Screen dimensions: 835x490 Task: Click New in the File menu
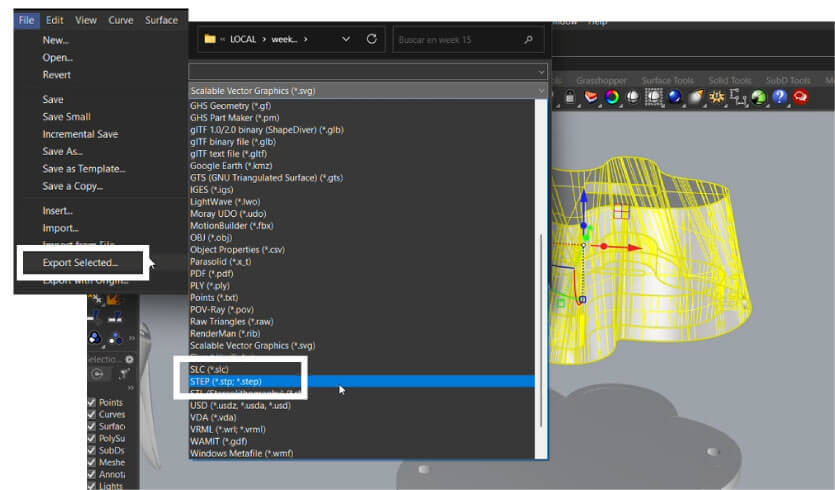(56, 40)
